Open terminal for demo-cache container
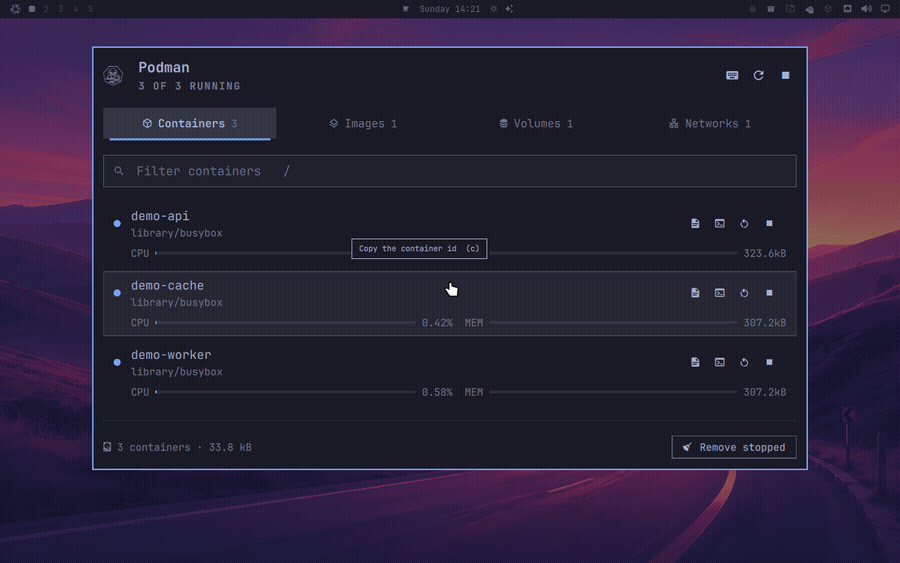 [x=720, y=293]
